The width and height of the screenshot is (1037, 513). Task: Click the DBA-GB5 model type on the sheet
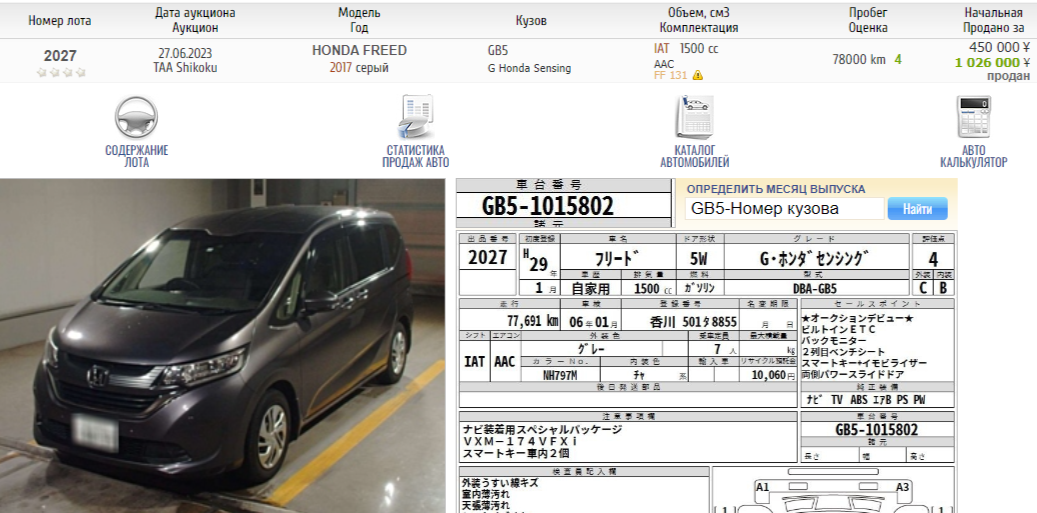(x=815, y=289)
